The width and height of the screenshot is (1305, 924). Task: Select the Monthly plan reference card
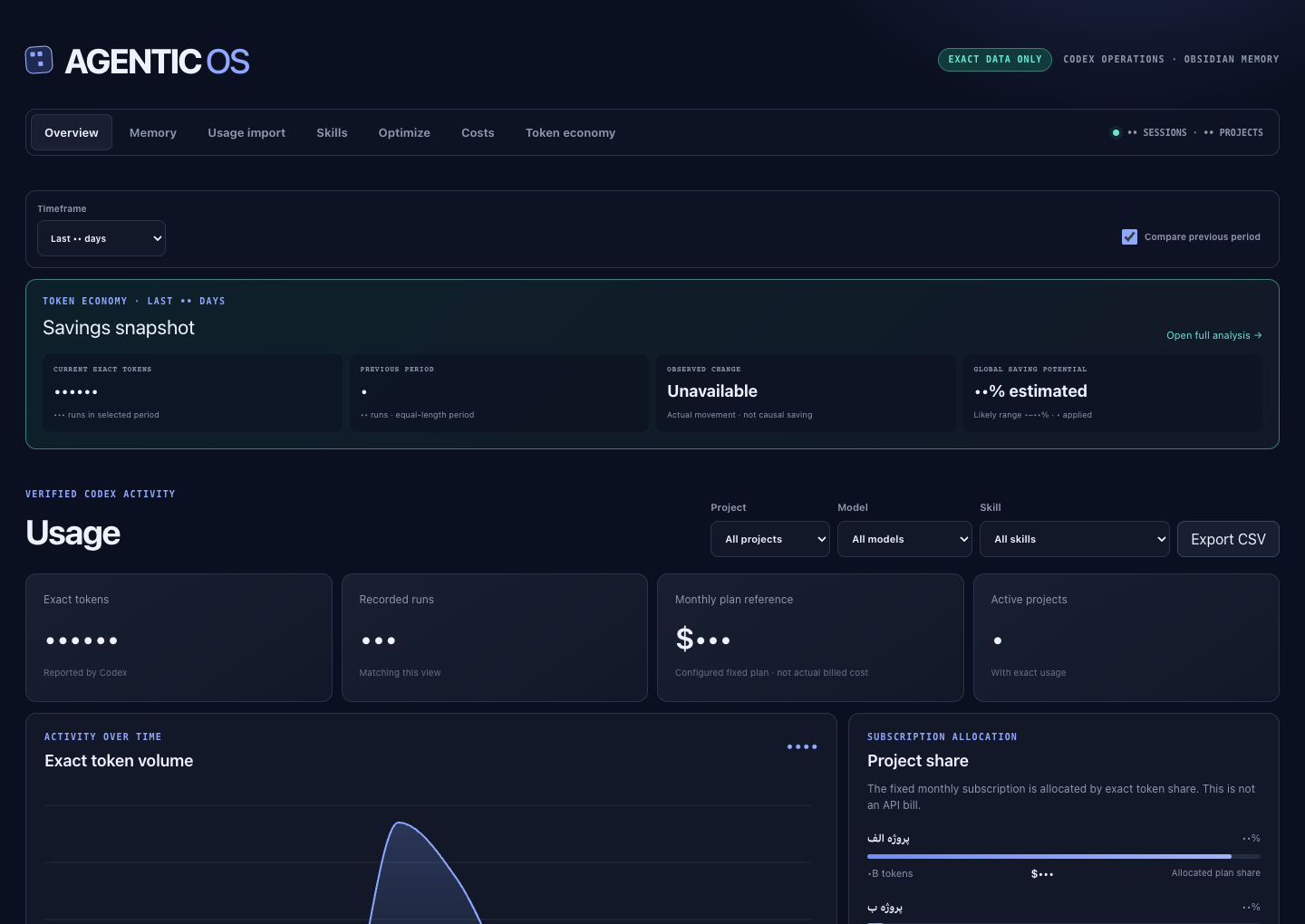pos(810,638)
